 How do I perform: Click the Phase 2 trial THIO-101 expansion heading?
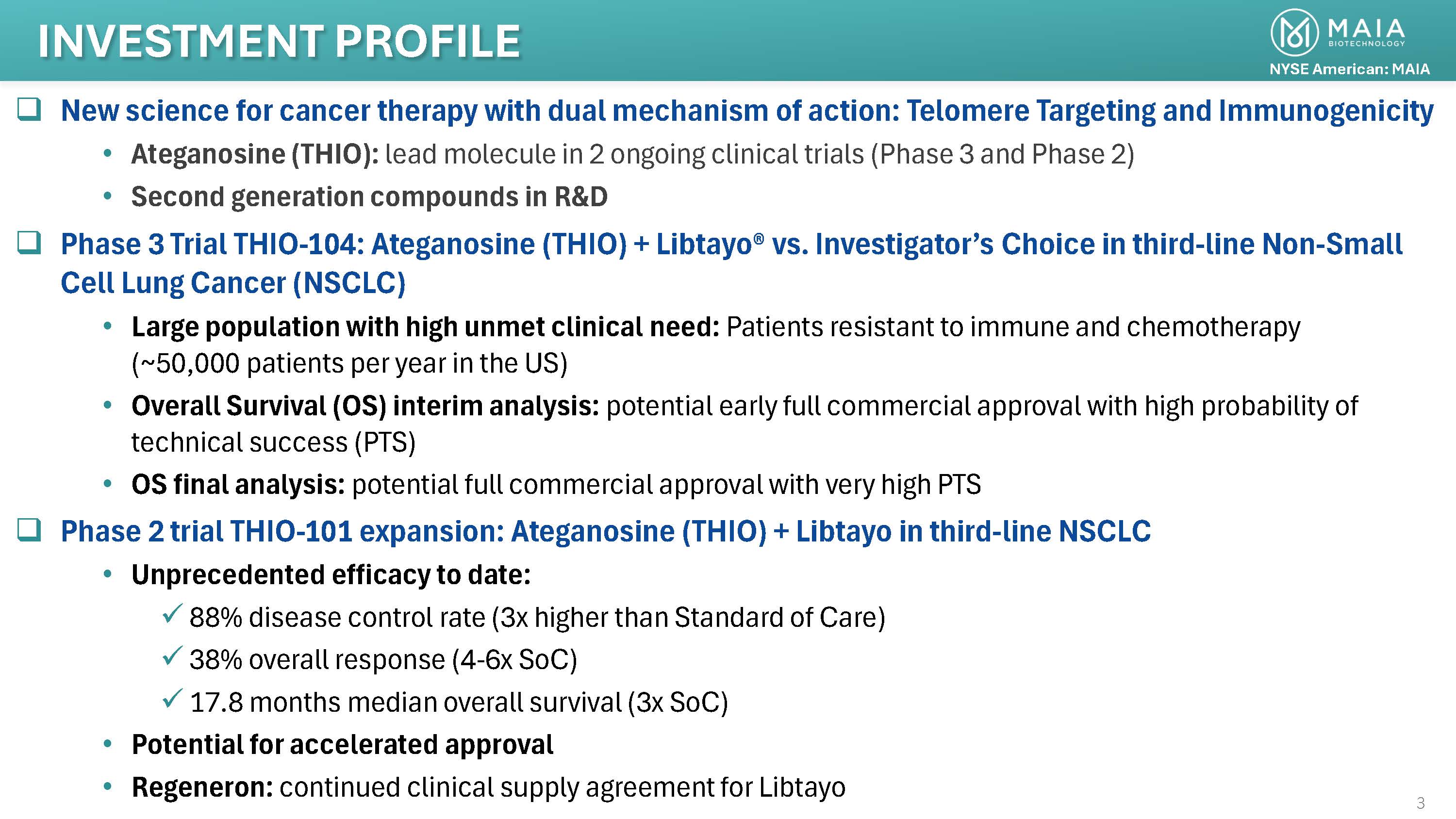605,531
